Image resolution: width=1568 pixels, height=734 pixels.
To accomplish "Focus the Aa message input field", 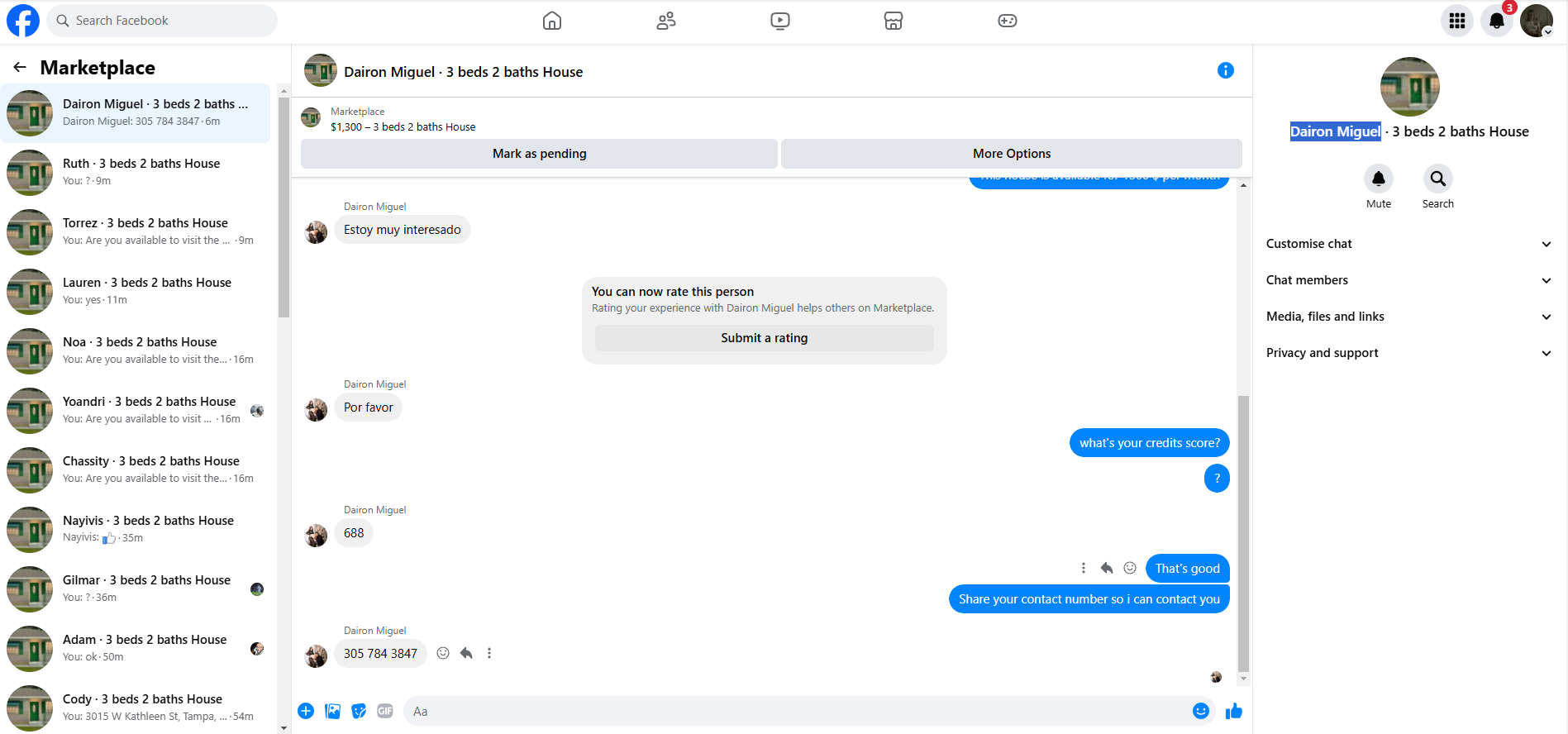I will coord(798,711).
